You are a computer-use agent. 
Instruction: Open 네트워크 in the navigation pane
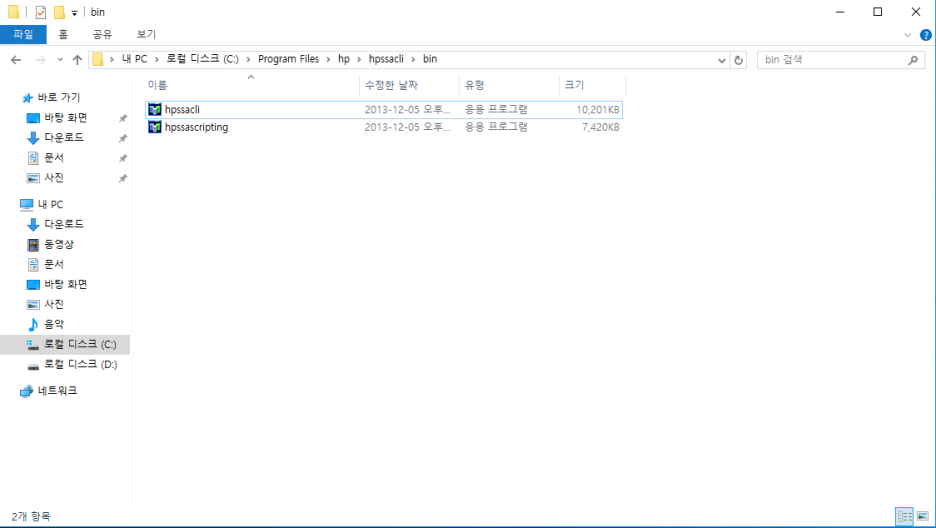57,391
